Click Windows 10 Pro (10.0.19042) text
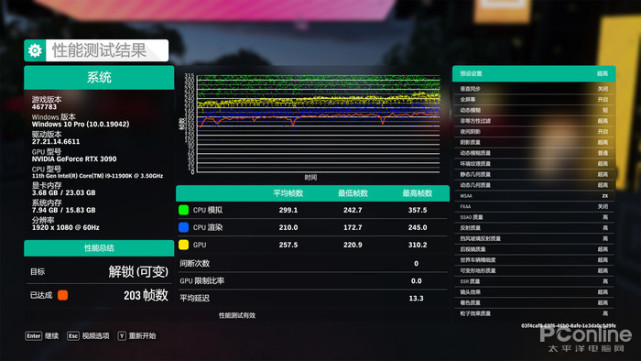Viewport: 641px width, 361px height. click(81, 124)
